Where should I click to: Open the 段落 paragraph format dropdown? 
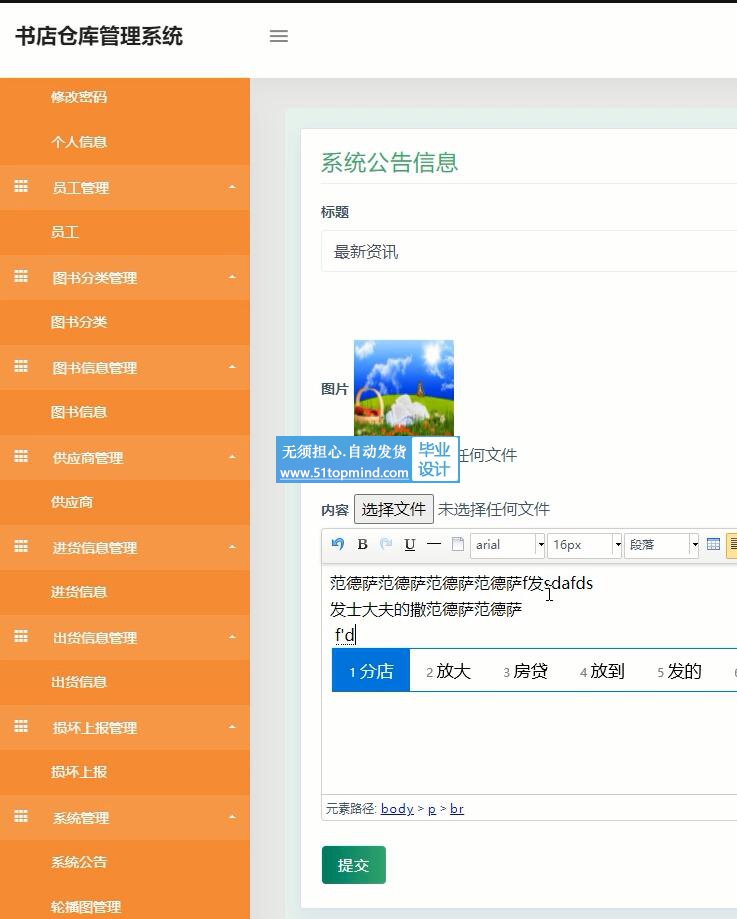coord(661,545)
